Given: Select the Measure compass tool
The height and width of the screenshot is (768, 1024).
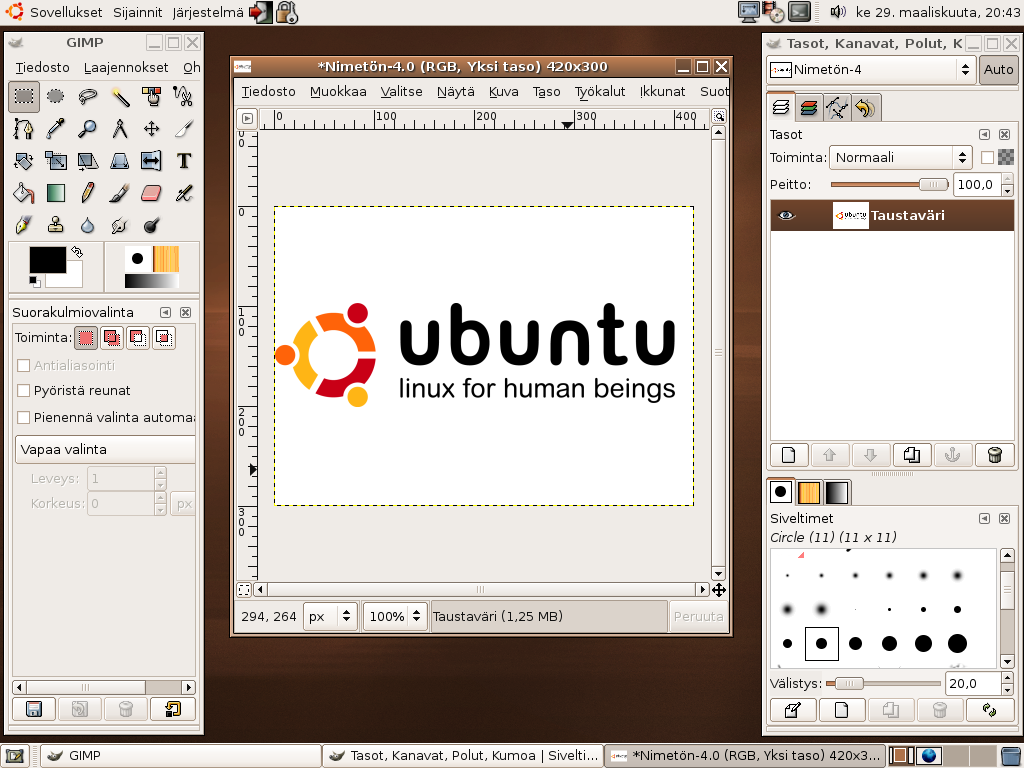Looking at the screenshot, I should (x=120, y=129).
